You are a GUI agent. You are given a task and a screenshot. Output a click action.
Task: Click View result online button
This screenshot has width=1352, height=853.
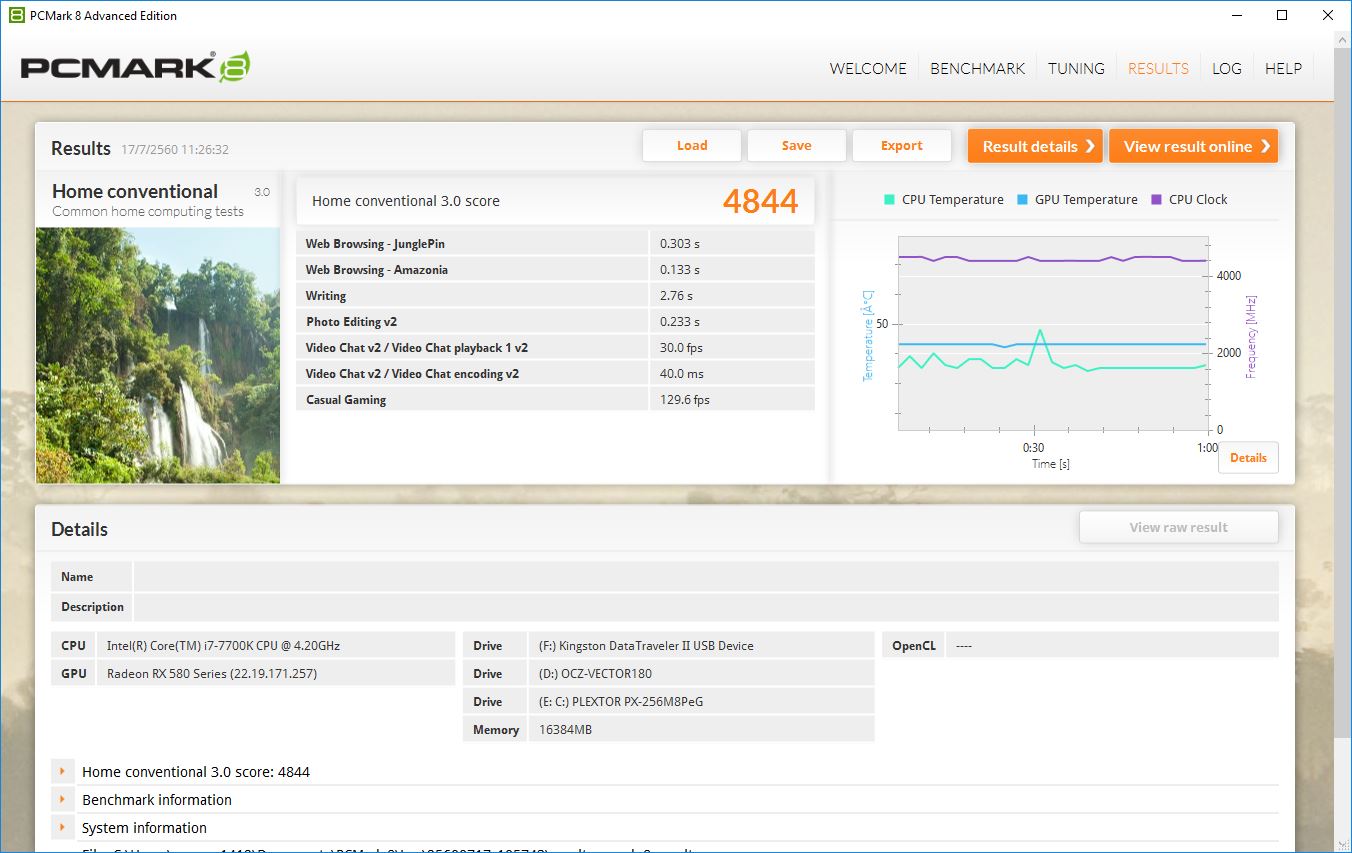(1193, 146)
